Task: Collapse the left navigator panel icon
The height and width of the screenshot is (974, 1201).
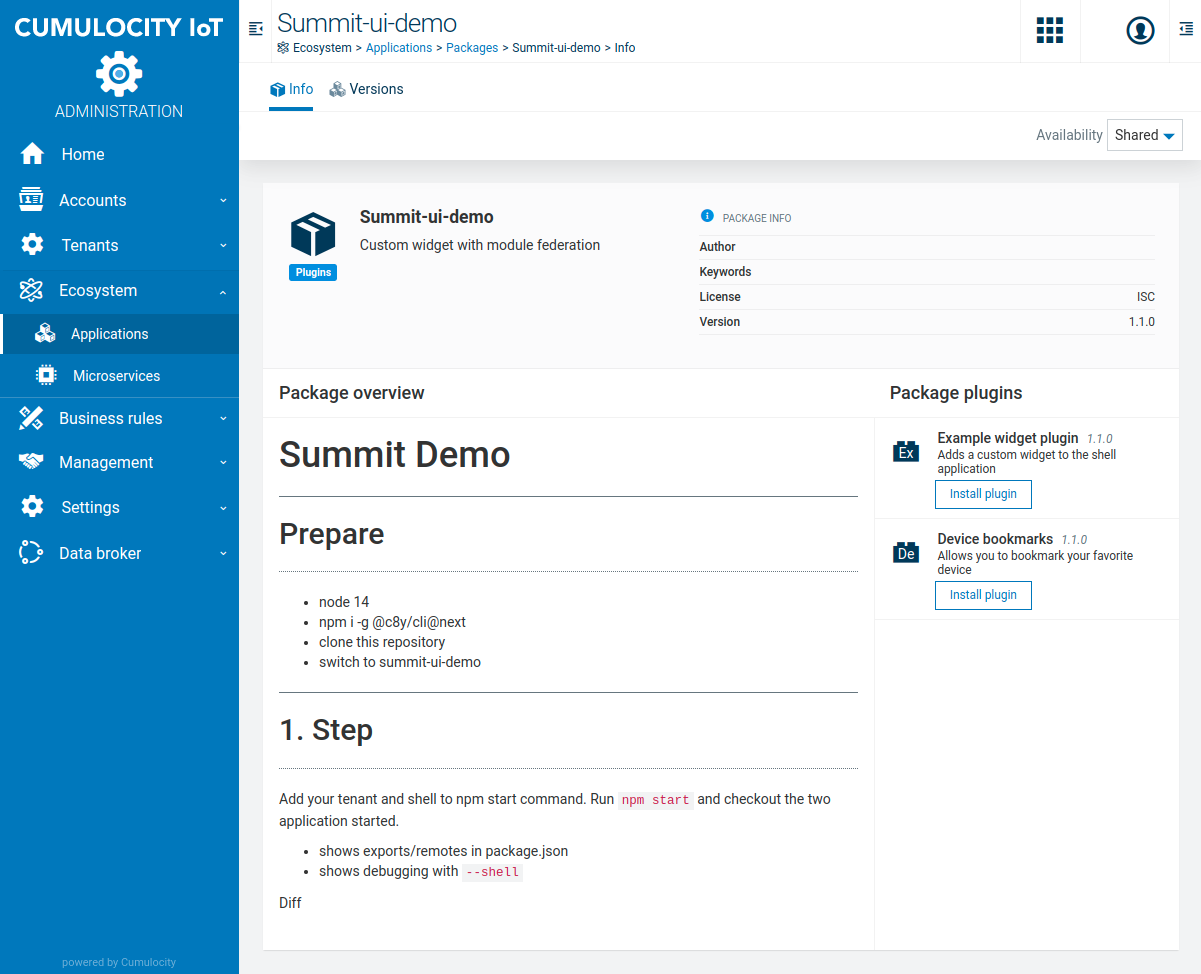Action: [x=256, y=30]
